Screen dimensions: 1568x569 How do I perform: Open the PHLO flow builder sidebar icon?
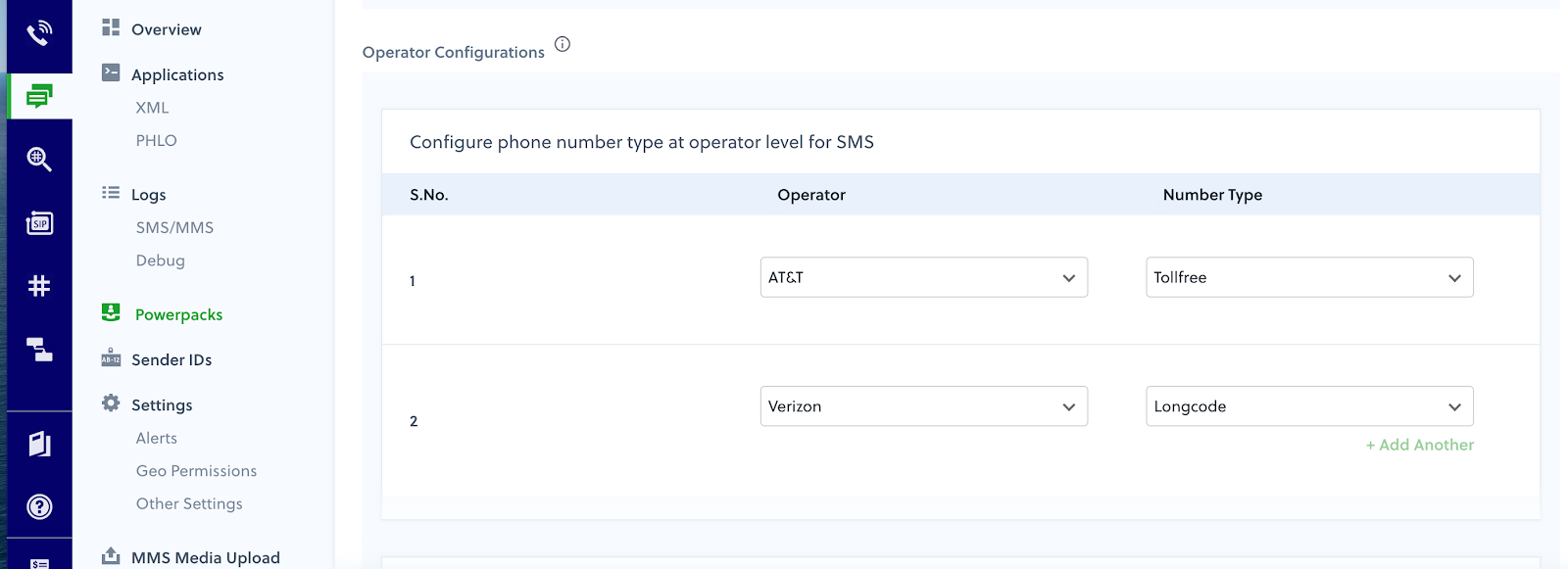coord(39,349)
